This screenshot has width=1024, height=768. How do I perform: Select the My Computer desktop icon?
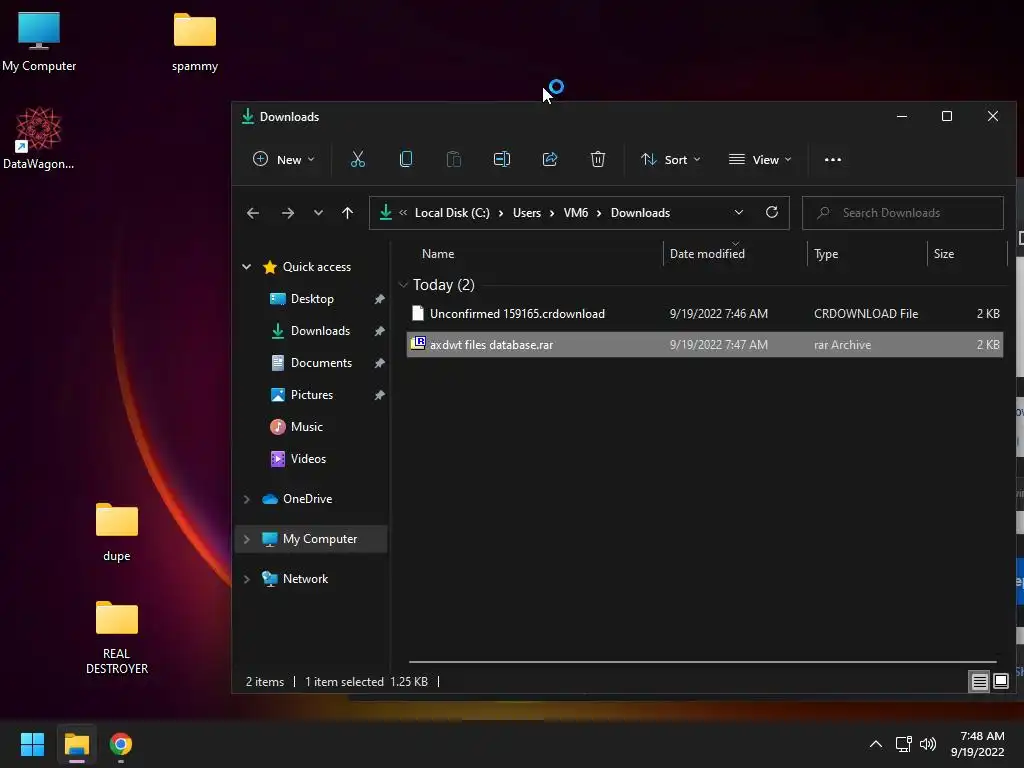pyautogui.click(x=39, y=42)
